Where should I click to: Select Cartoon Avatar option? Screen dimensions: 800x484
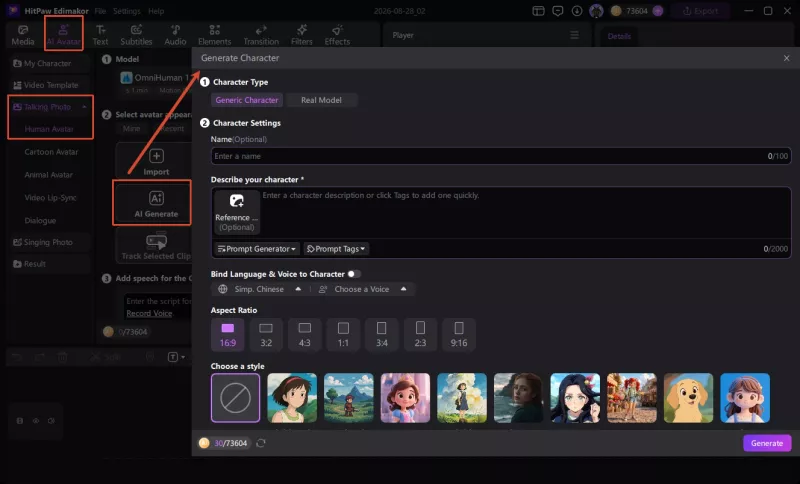(51, 152)
